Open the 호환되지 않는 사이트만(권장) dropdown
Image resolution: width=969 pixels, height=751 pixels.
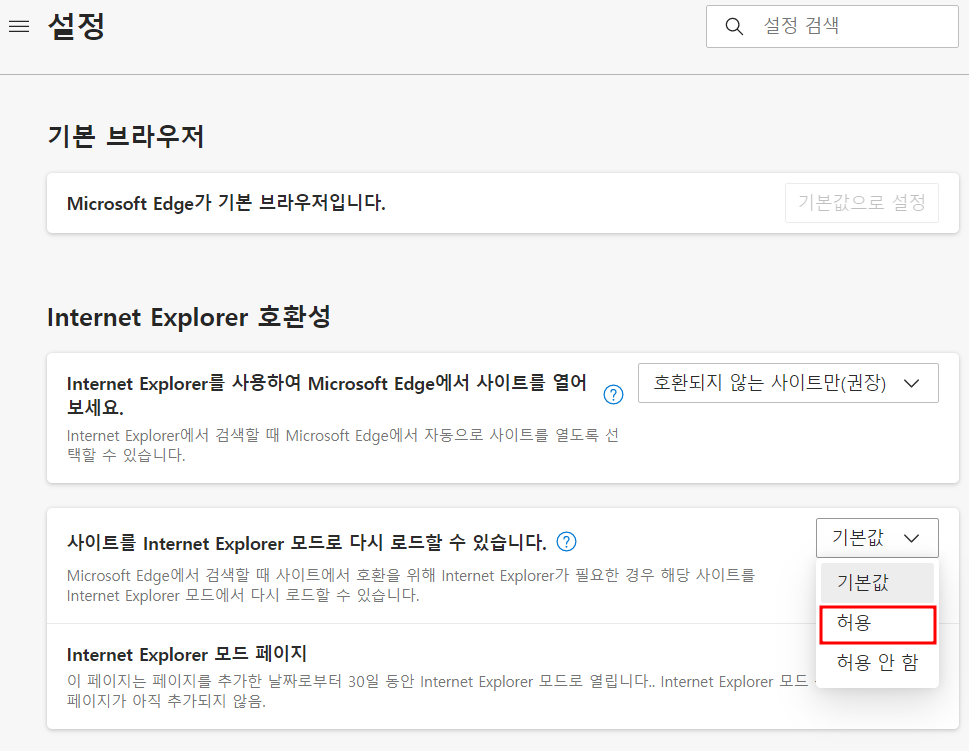pos(788,383)
